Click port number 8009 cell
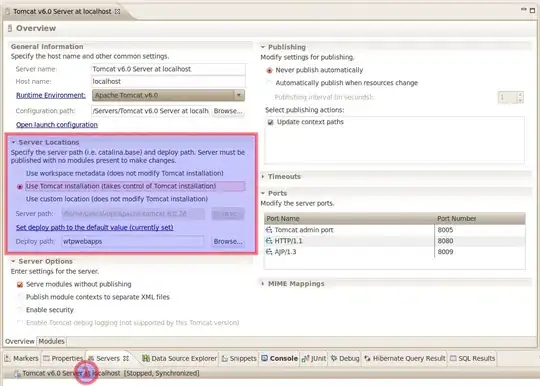Viewport: 540px width, 386px height. pos(445,252)
